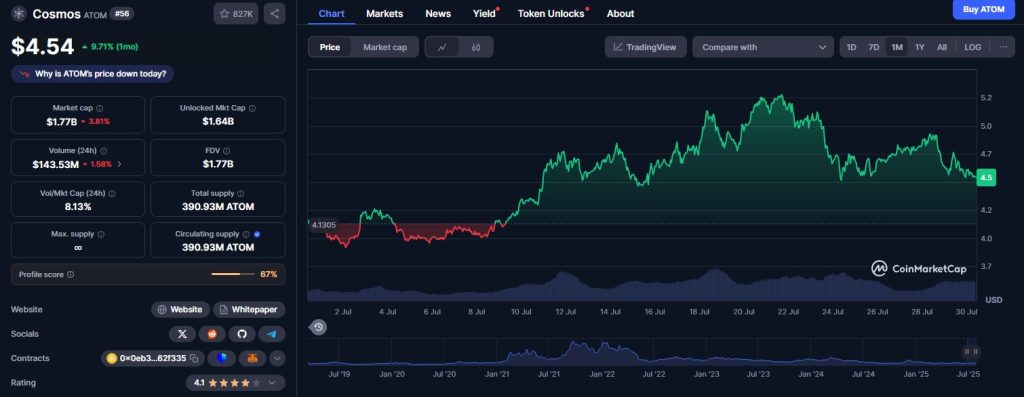Switch to candlestick chart view icon
The image size is (1024, 397).
[x=476, y=47]
